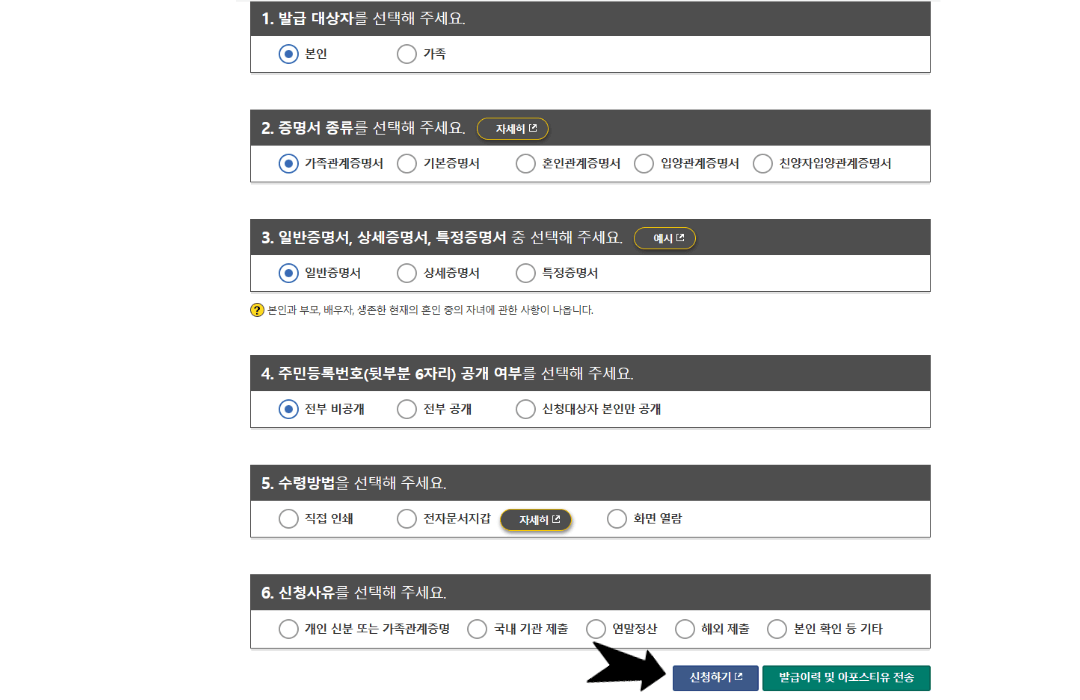Open the 자세히 popup in section 2
The image size is (1080, 700).
(512, 128)
